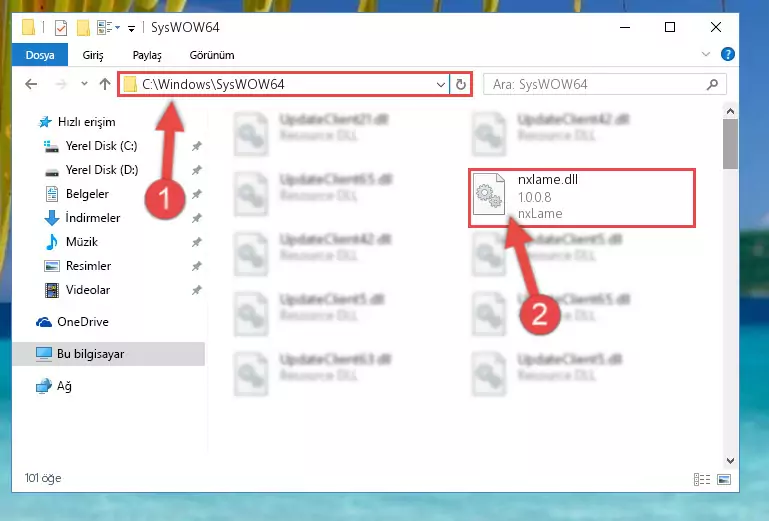Click the vertical scrollbar thumb
Viewport: 769px width, 521px height.
click(x=730, y=144)
